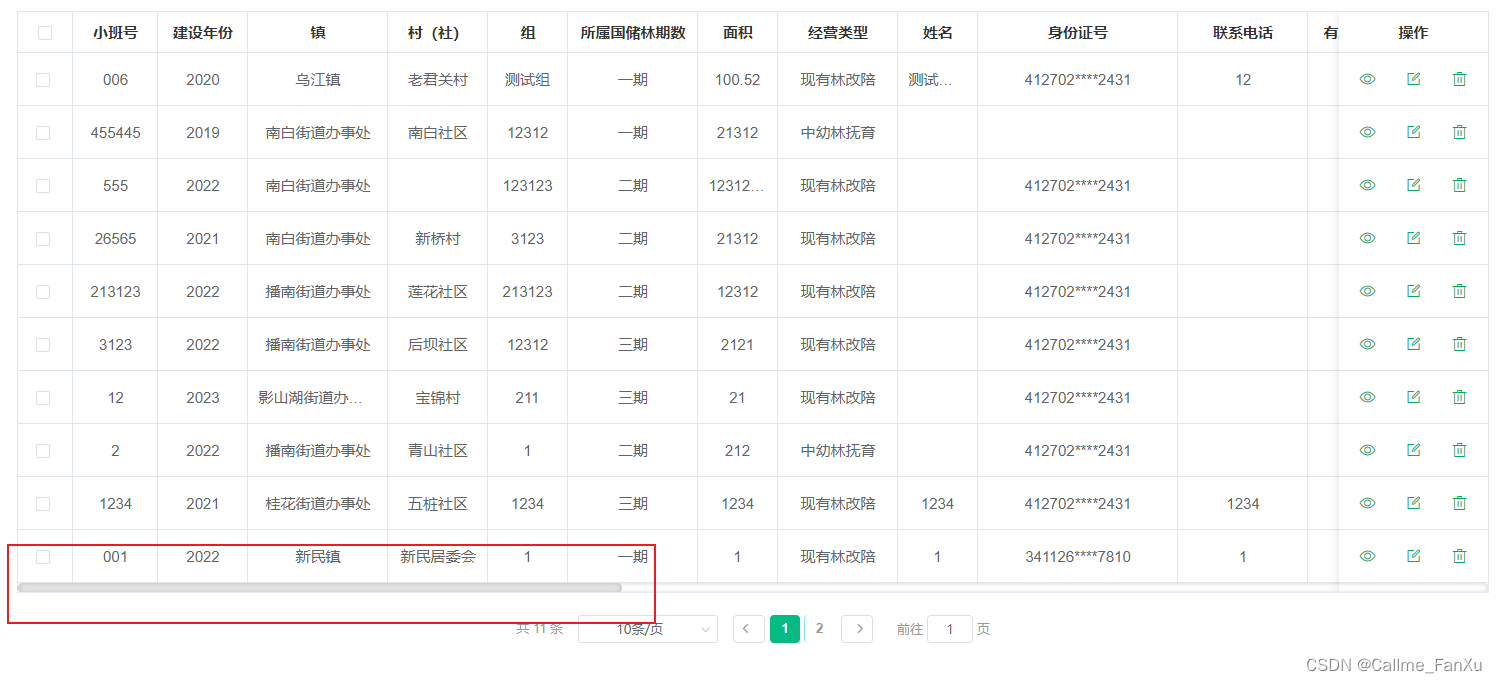This screenshot has height=683, width=1497.
Task: Delete record 555 with trash icon
Action: 1459,184
